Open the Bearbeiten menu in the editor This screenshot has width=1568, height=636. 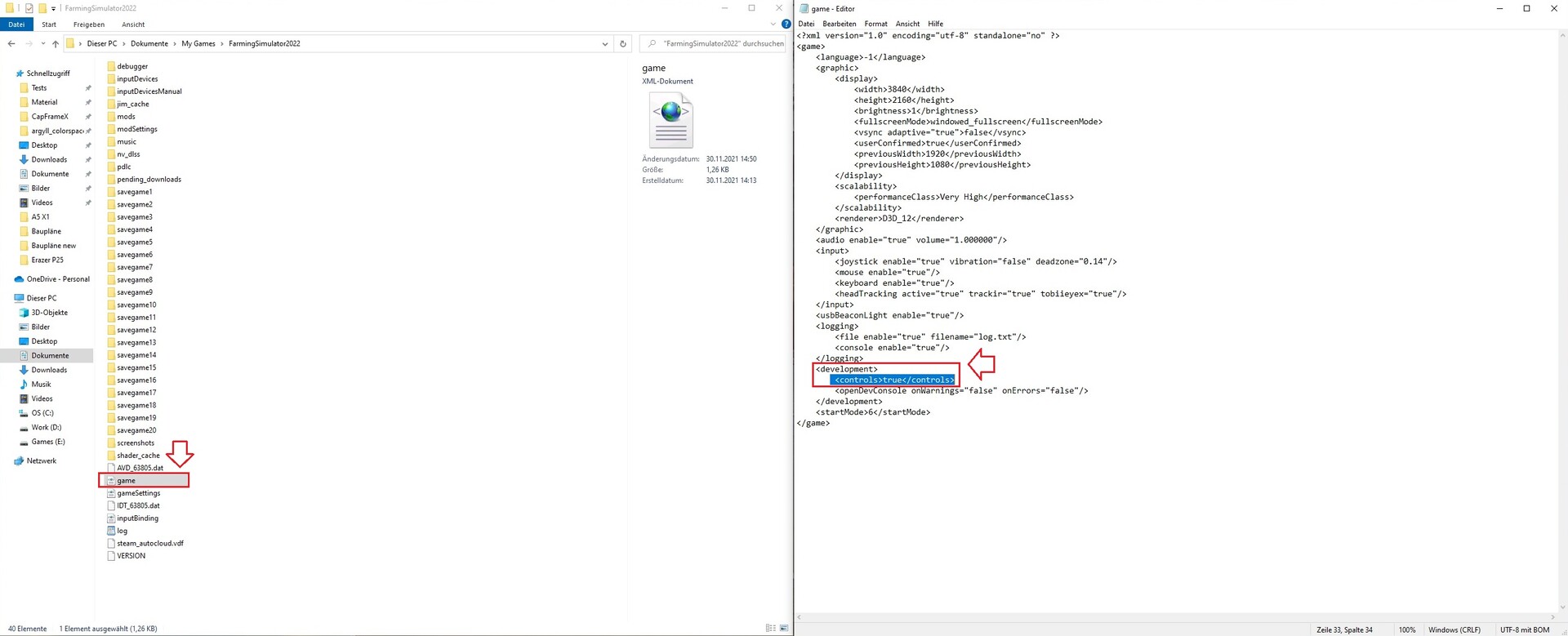[x=839, y=24]
